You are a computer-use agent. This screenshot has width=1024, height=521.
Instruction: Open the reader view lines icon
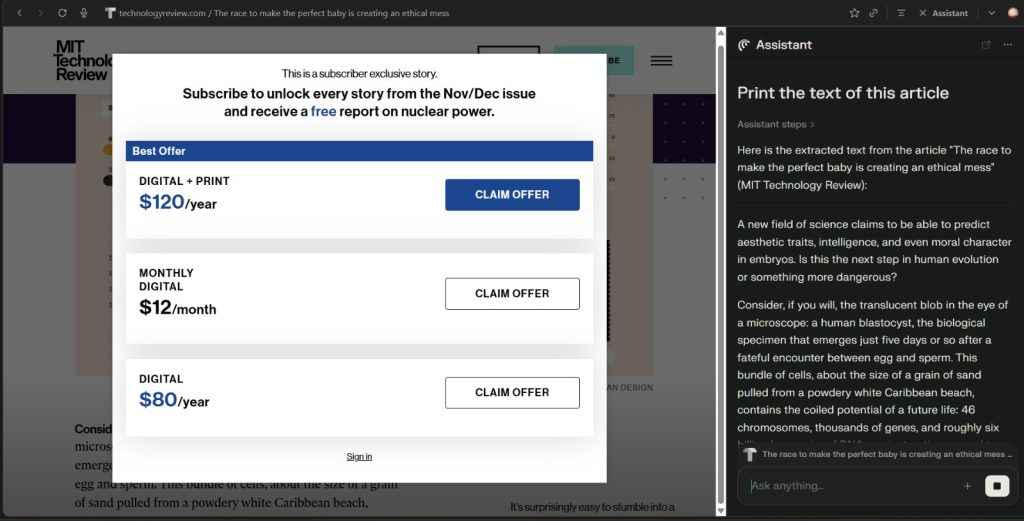901,13
